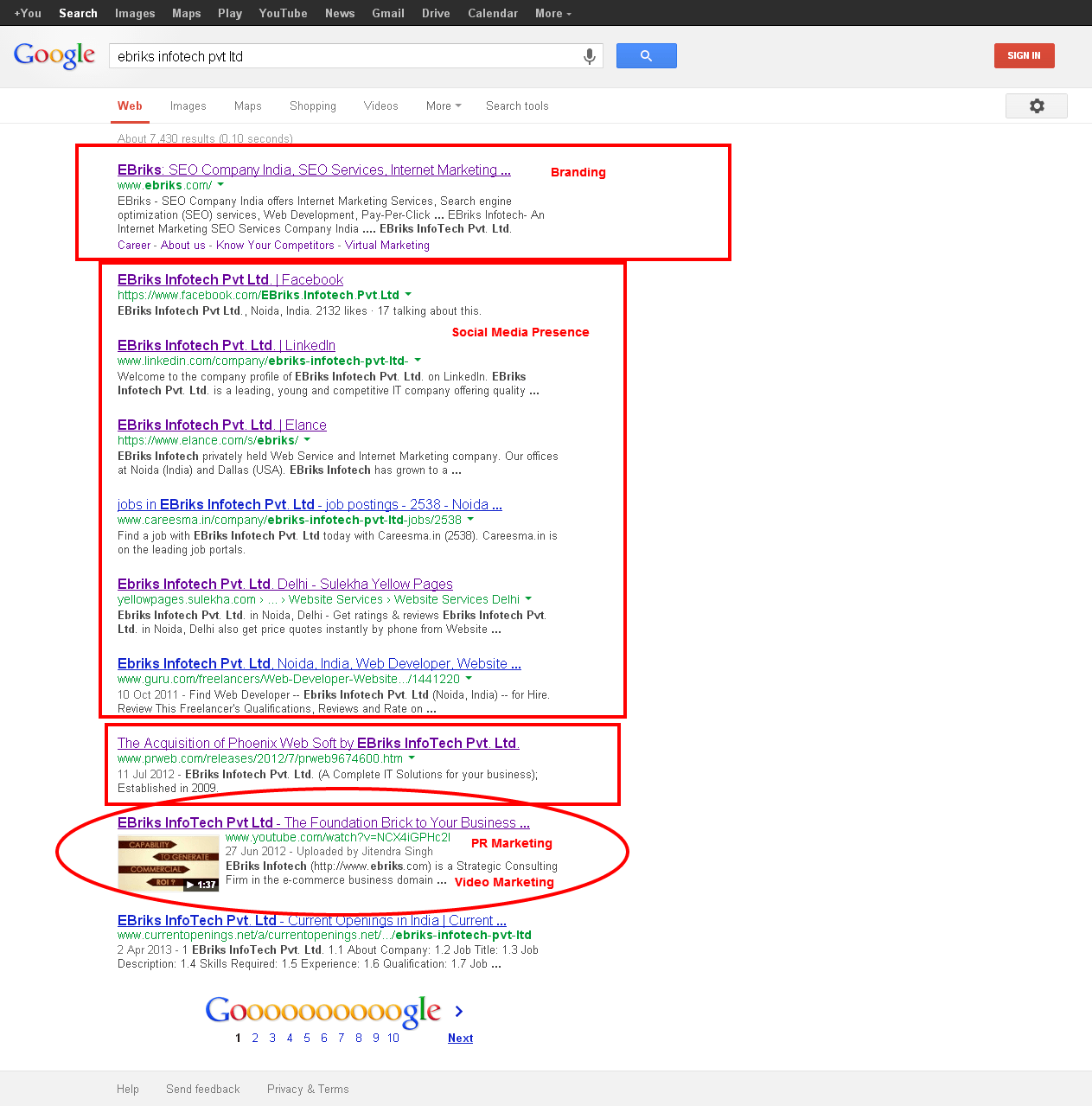The image size is (1092, 1106).
Task: Open Calendar in the top bar
Action: click(493, 13)
